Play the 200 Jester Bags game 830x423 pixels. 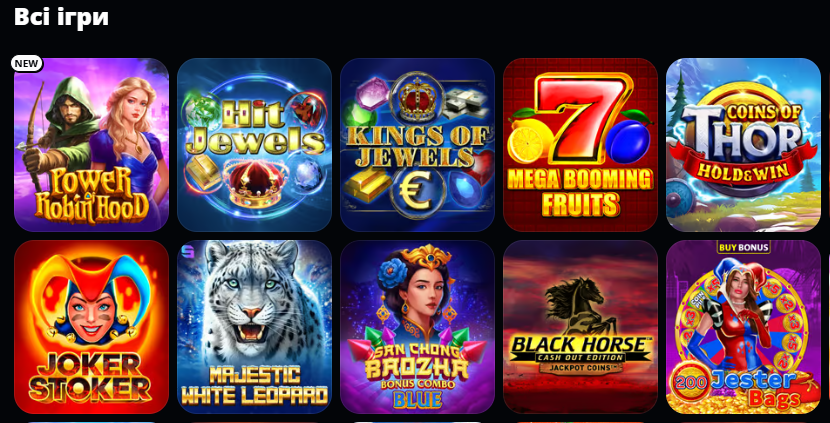click(743, 327)
